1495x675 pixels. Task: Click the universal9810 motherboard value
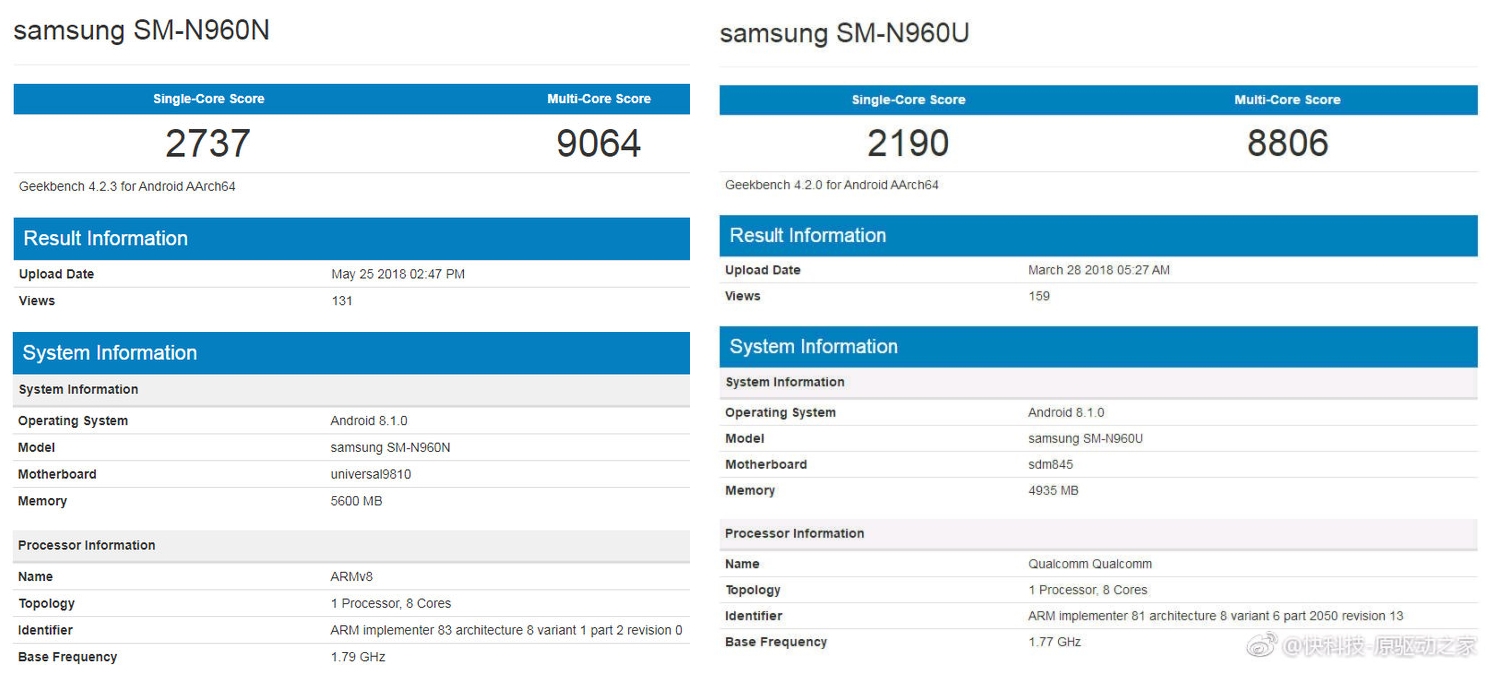[x=370, y=474]
